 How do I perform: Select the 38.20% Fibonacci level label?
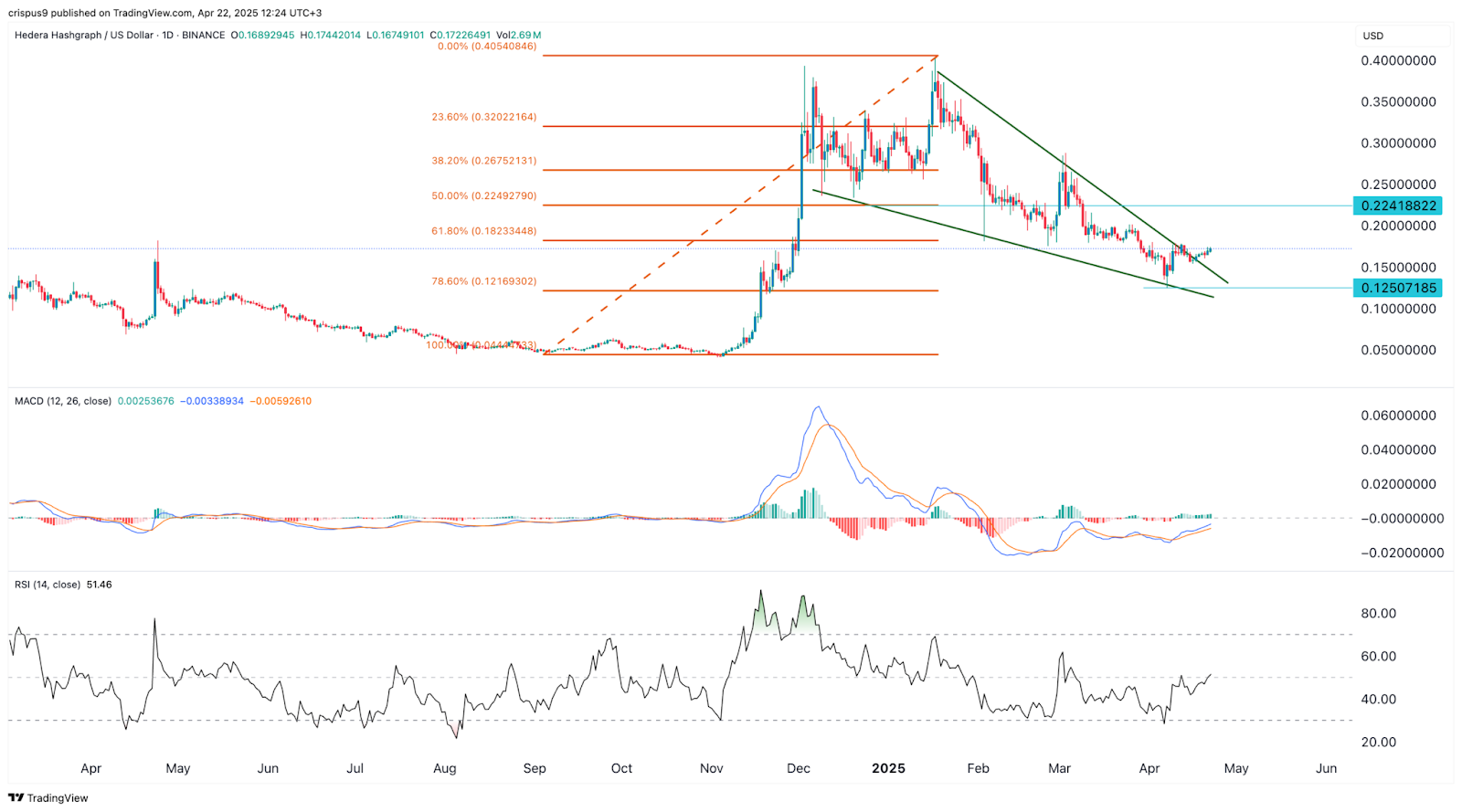pyautogui.click(x=483, y=161)
